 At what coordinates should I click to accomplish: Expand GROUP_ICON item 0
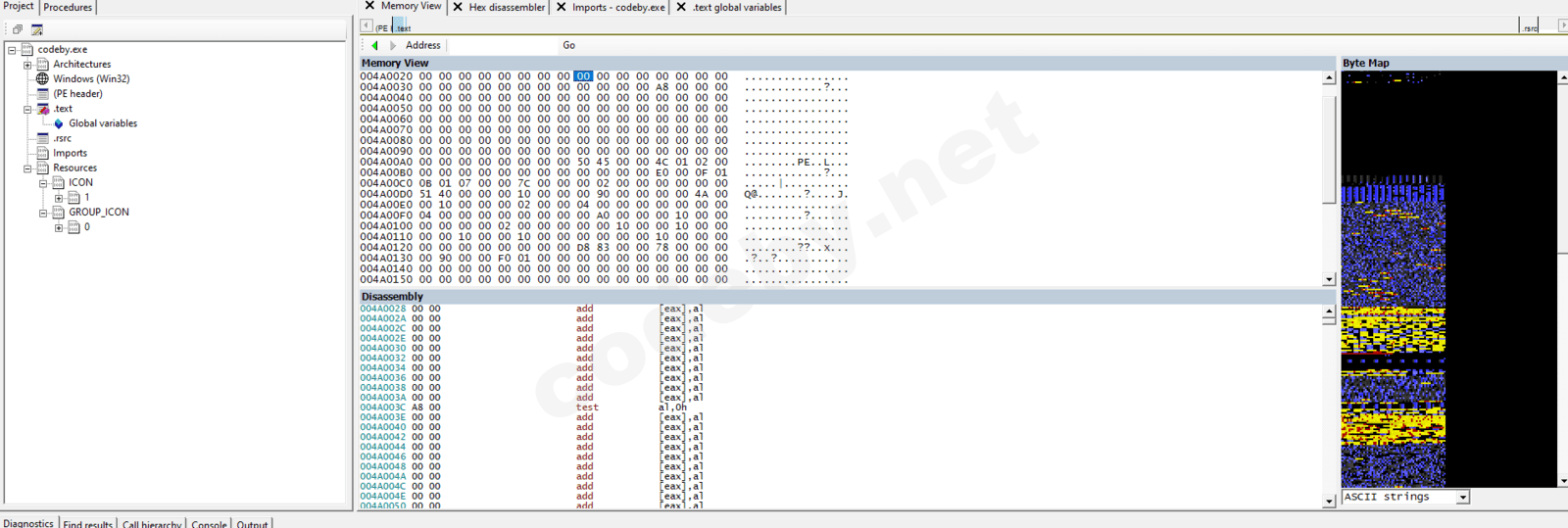(59, 227)
